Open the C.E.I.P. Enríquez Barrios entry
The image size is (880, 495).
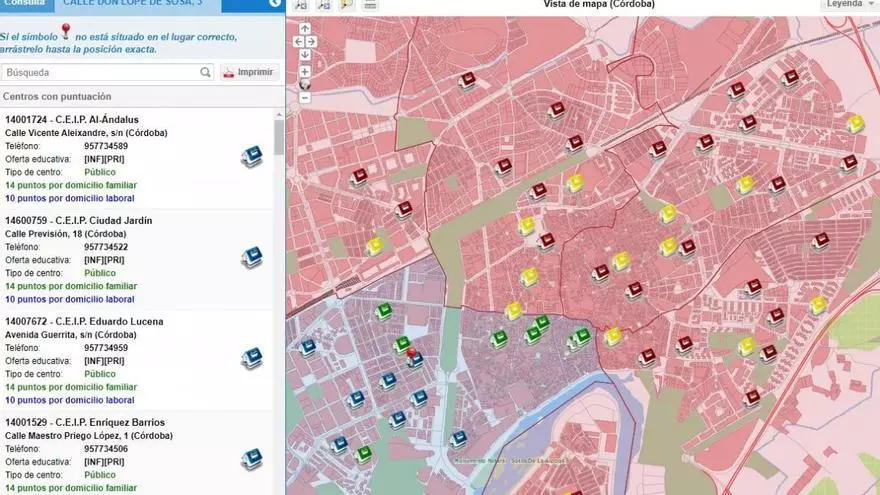85,422
